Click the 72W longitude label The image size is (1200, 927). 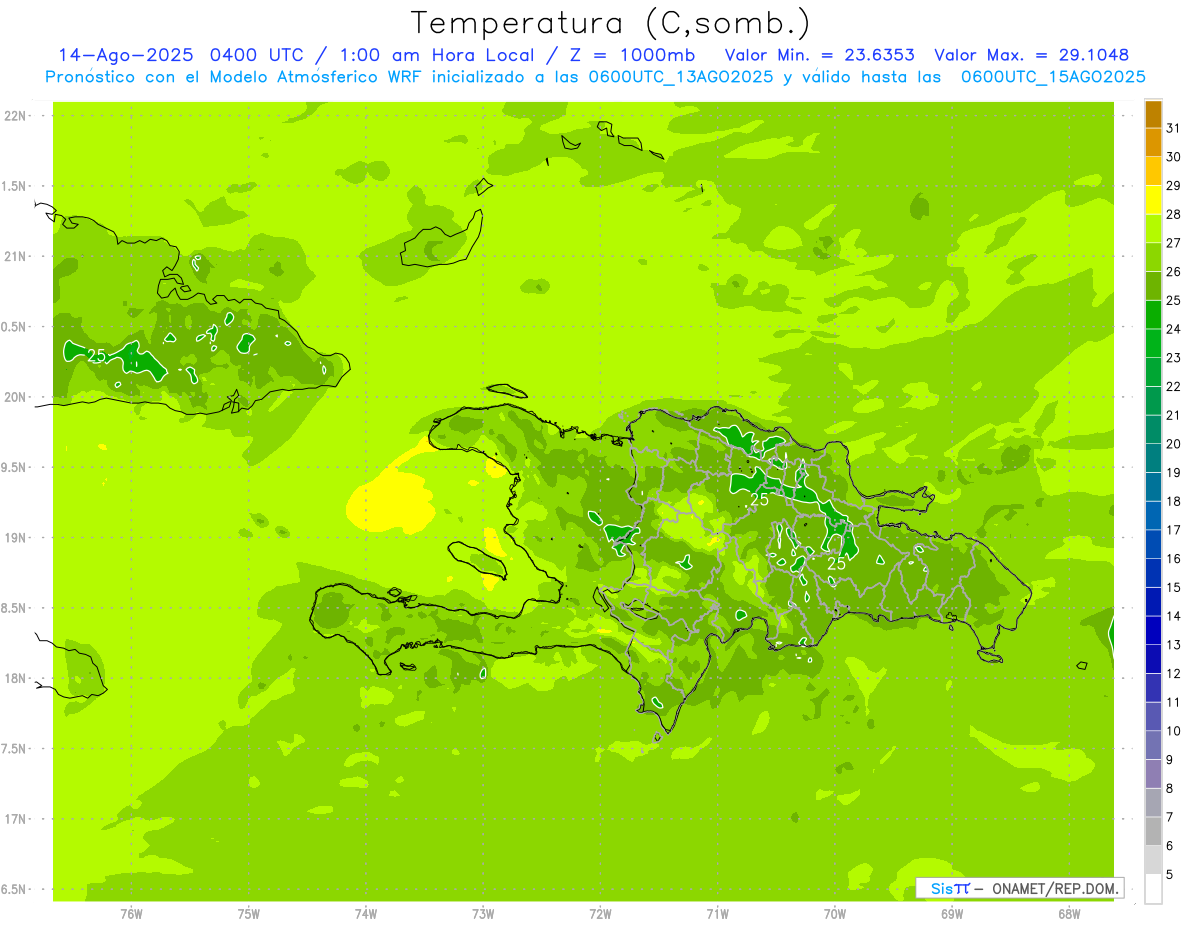600,914
